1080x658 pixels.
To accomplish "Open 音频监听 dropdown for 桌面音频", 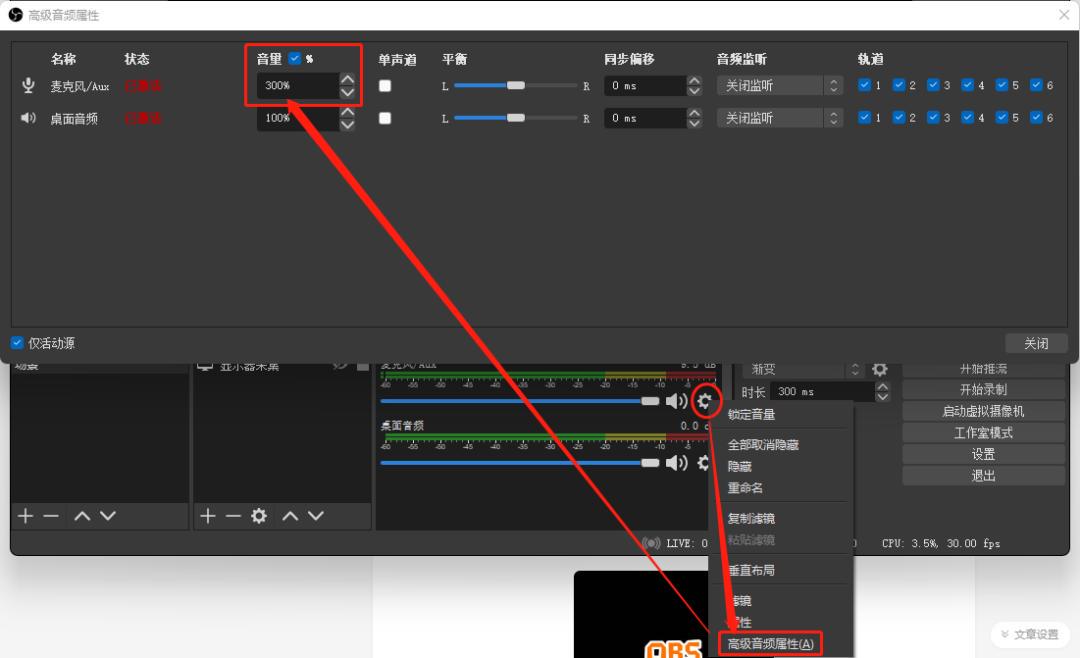I will (x=780, y=118).
